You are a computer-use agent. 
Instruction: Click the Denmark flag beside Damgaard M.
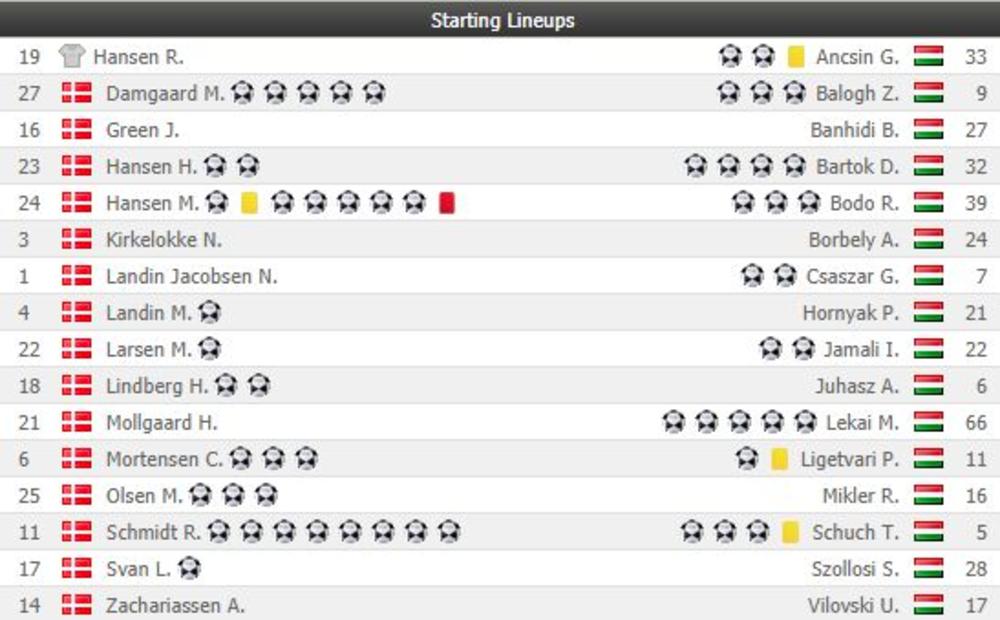[77, 93]
